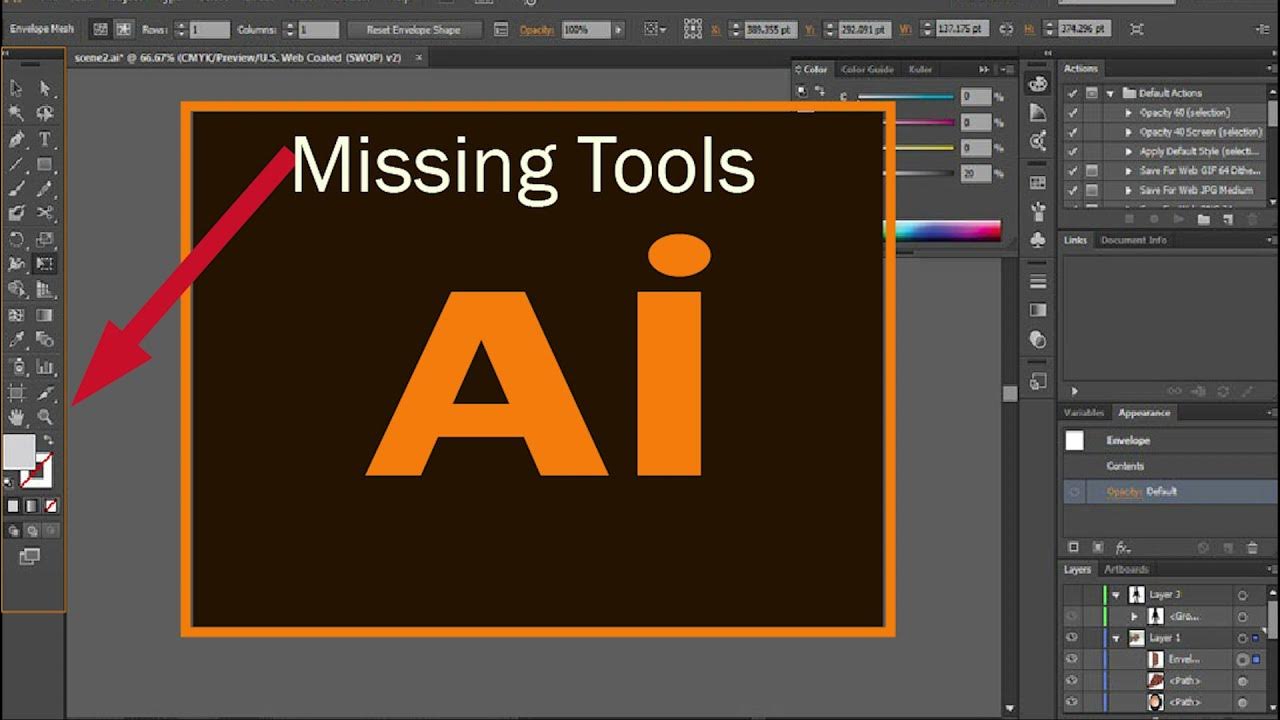
Task: Select the Artboard tool
Action: pyautogui.click(x=16, y=393)
